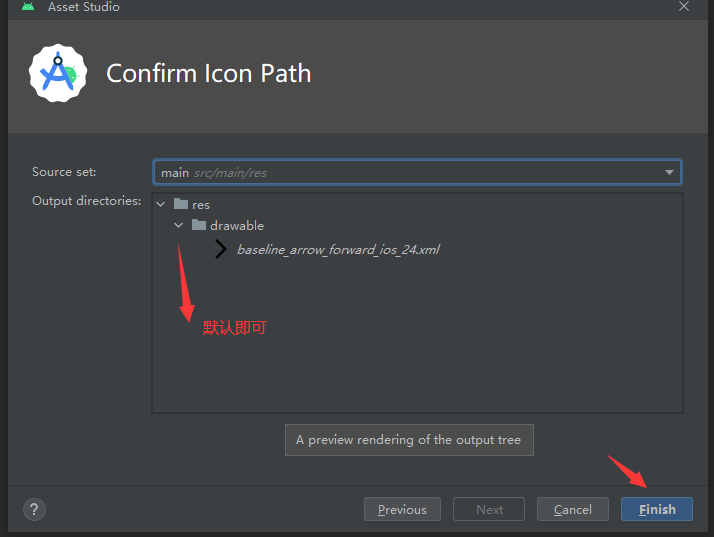Open help via question mark button
Screen dimensions: 714x537
tap(34, 509)
